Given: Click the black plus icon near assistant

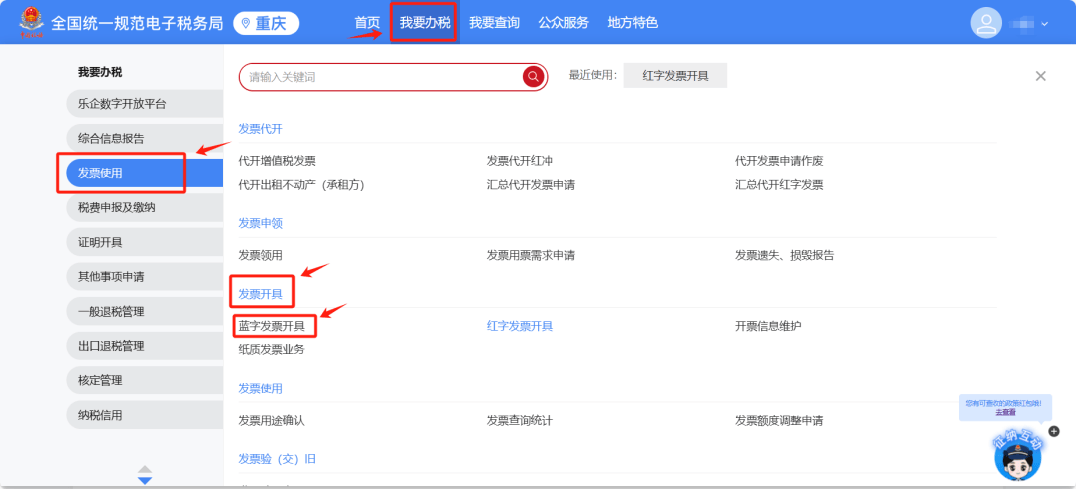Looking at the screenshot, I should click(x=1054, y=431).
